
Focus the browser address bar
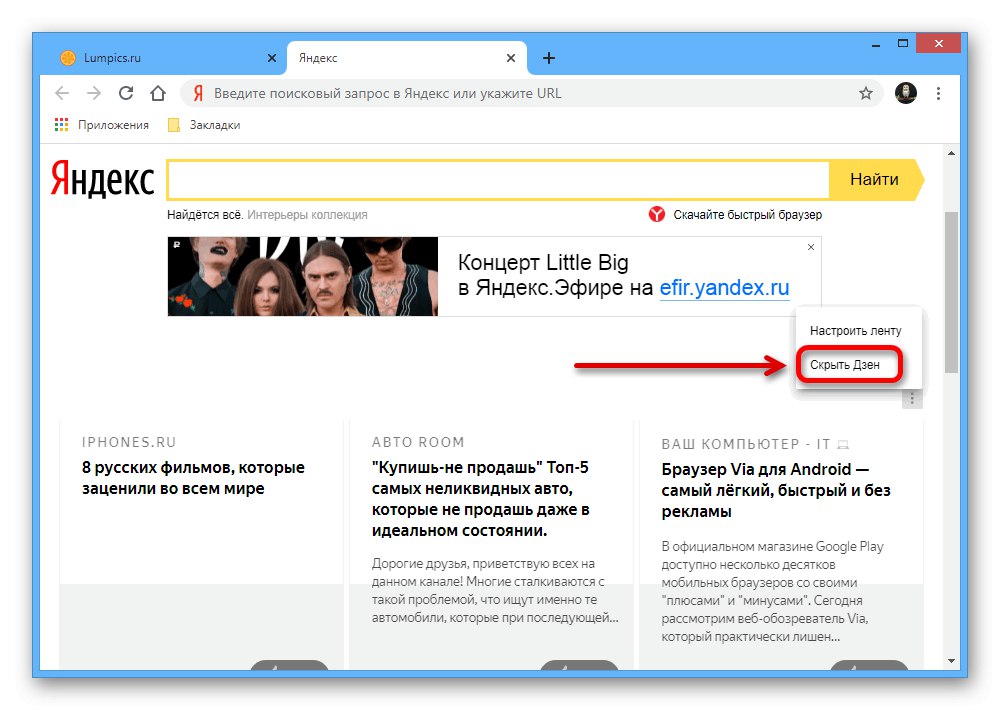point(533,94)
